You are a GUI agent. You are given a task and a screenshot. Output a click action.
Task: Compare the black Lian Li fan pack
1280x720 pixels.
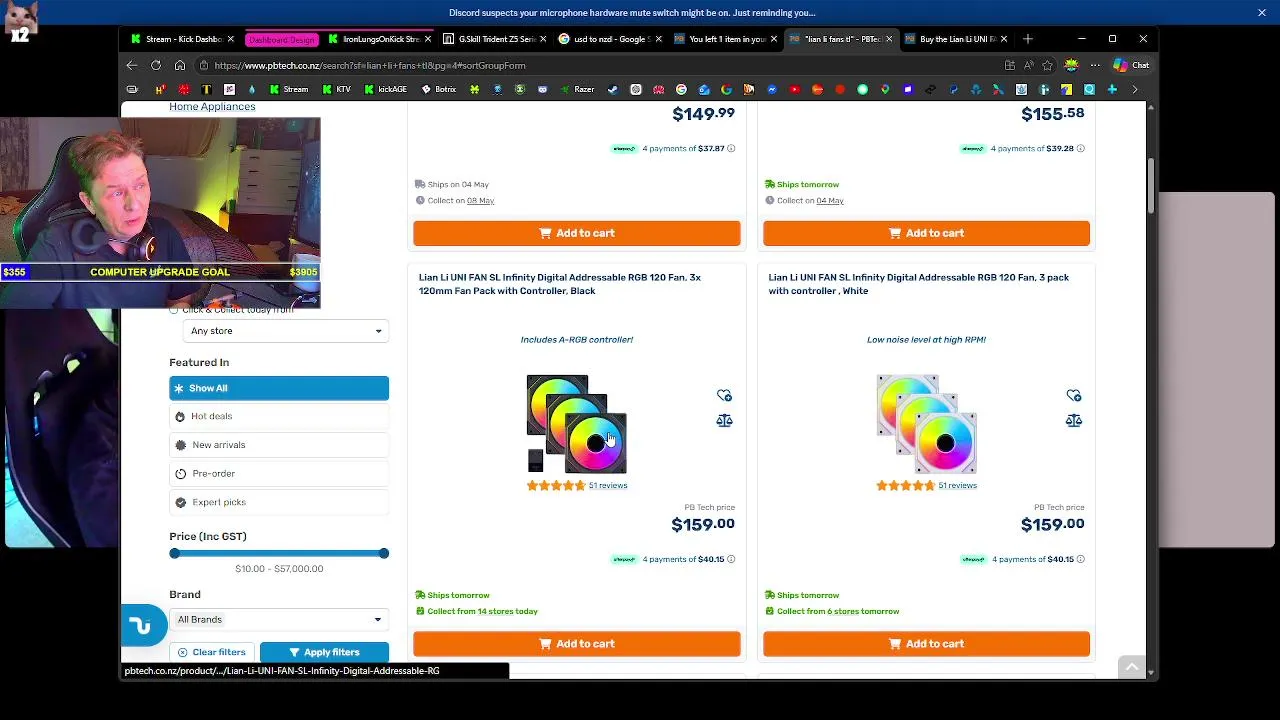[x=724, y=421]
